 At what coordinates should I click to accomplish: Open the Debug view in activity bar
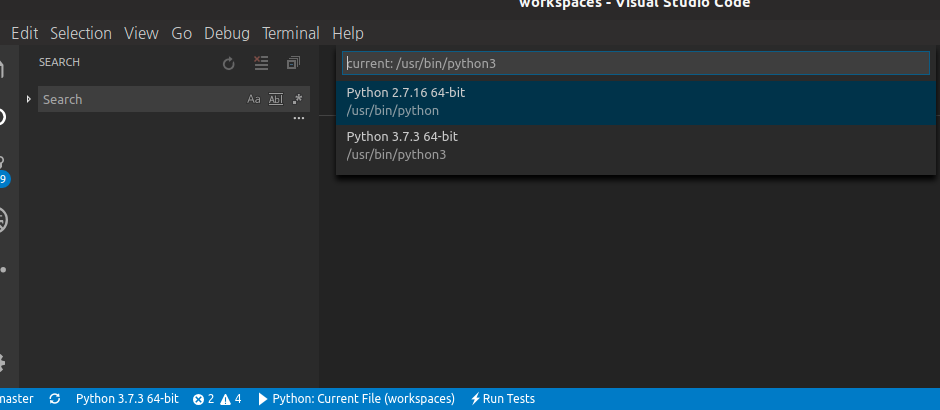coord(3,220)
